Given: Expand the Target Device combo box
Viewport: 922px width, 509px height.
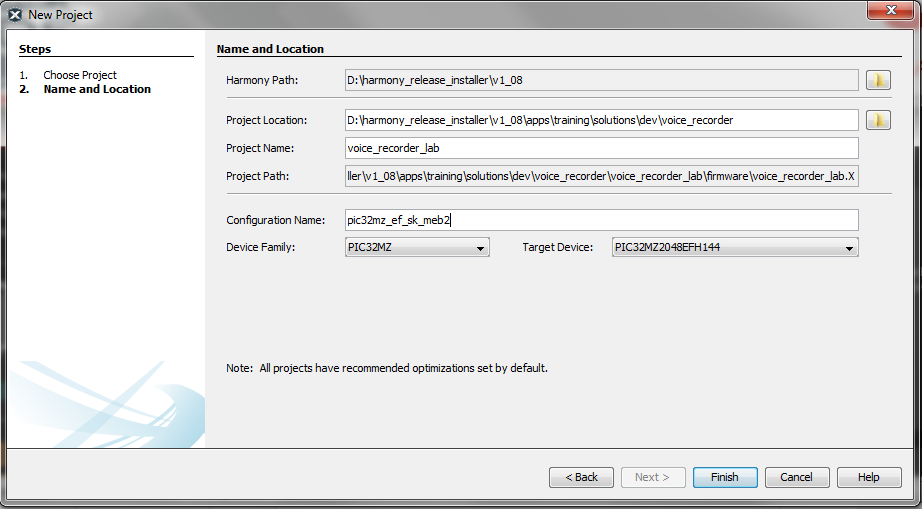Looking at the screenshot, I should point(735,247).
